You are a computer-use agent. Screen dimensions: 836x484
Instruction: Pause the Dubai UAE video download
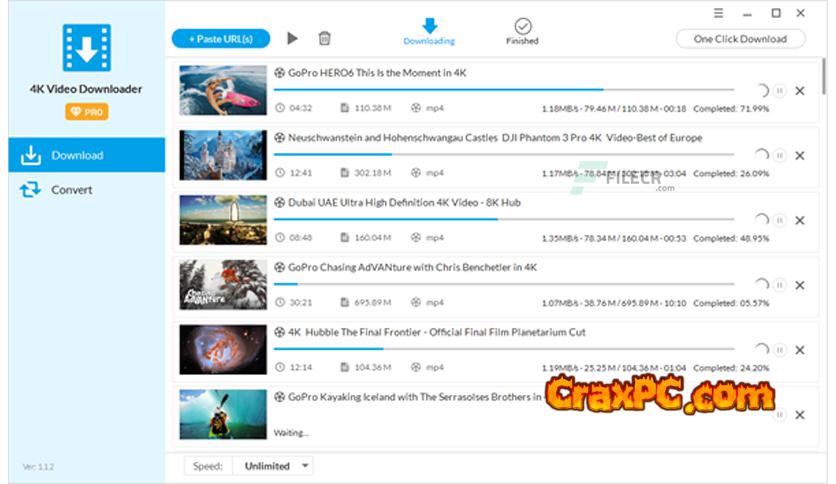779,220
